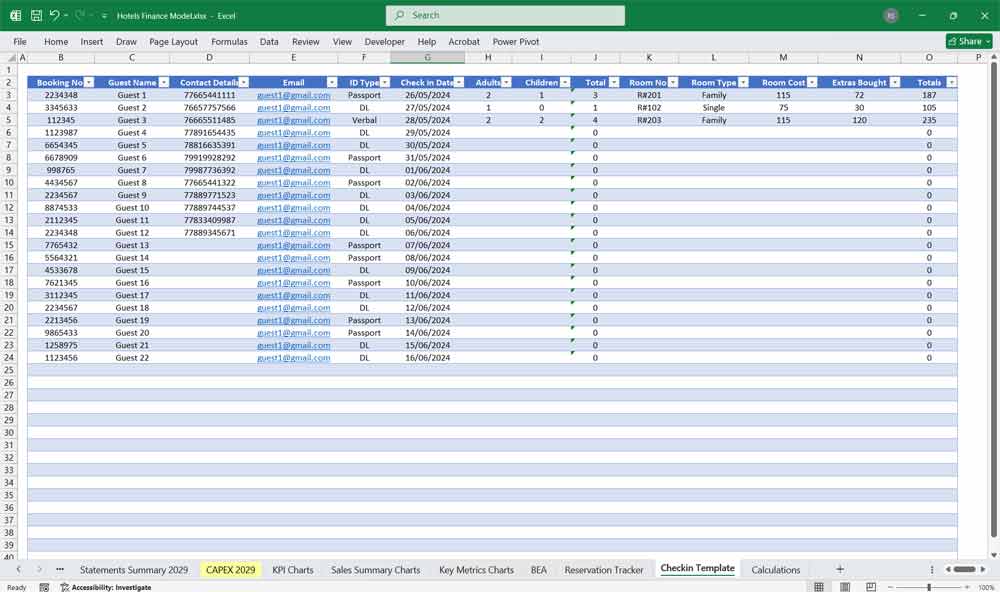This screenshot has width=1000, height=592.
Task: Click the zoom slider in status bar
Action: [928, 587]
